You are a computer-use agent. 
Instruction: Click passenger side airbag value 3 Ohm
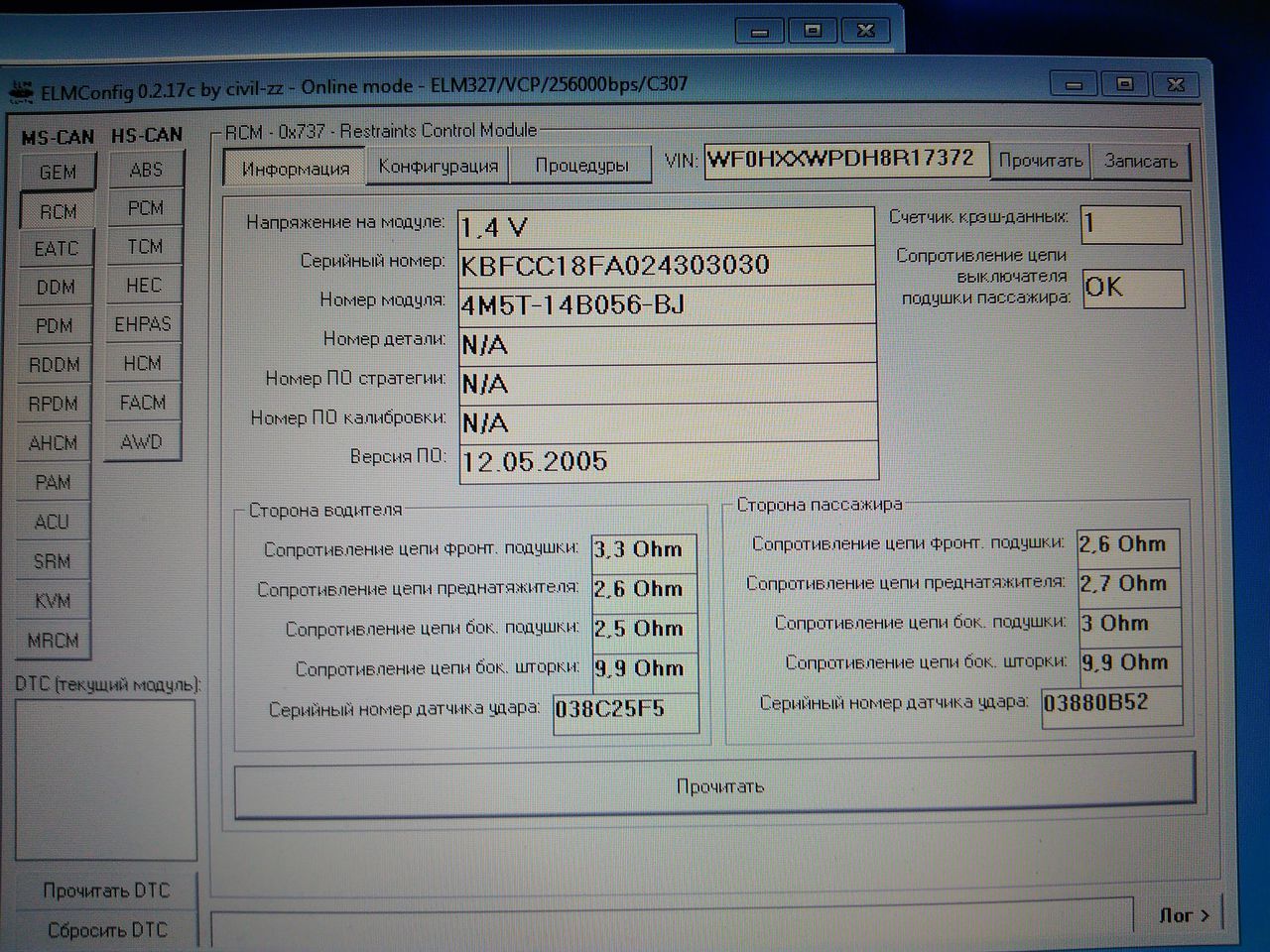click(1129, 625)
